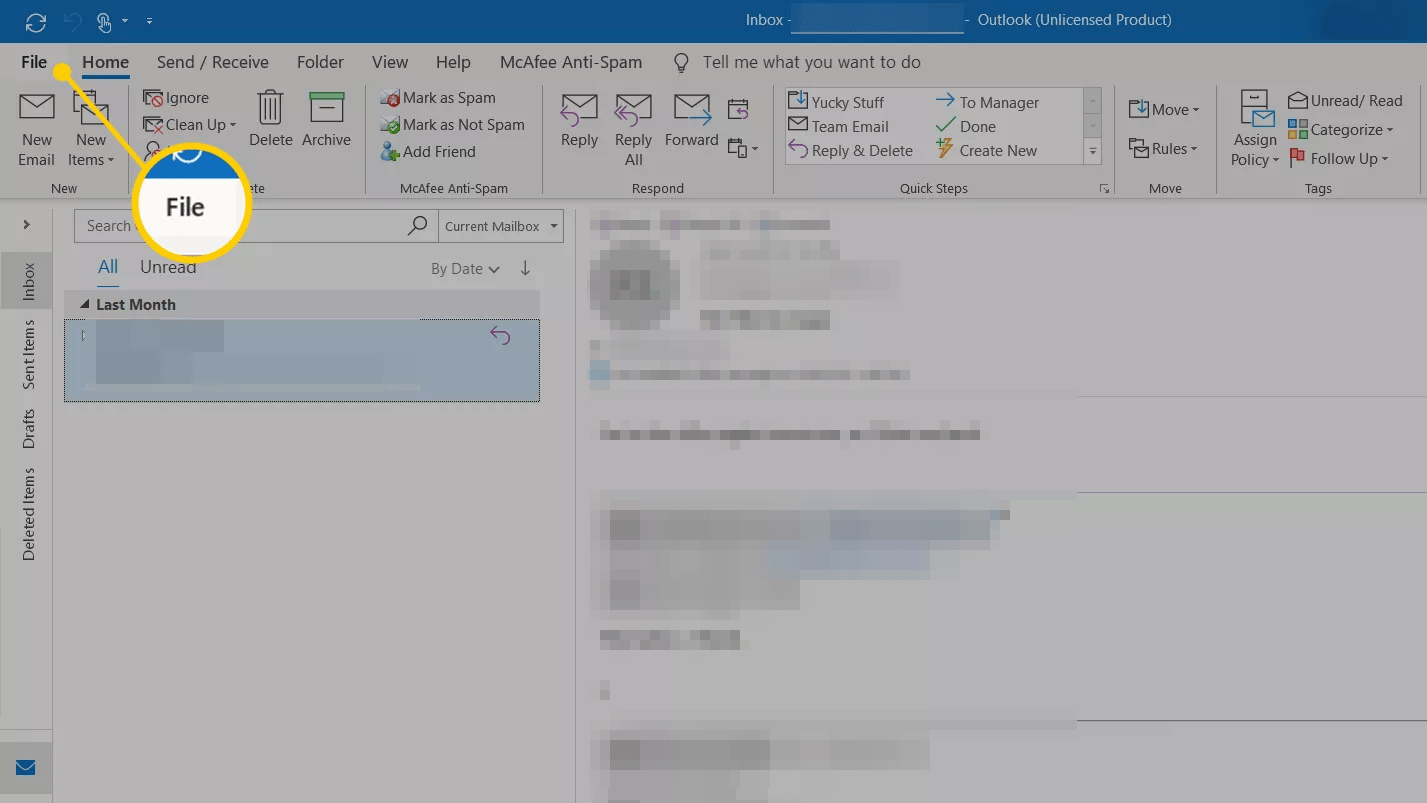Screen dimensions: 1427x803
Task: Expand the conversation in the selected message
Action: coord(83,335)
